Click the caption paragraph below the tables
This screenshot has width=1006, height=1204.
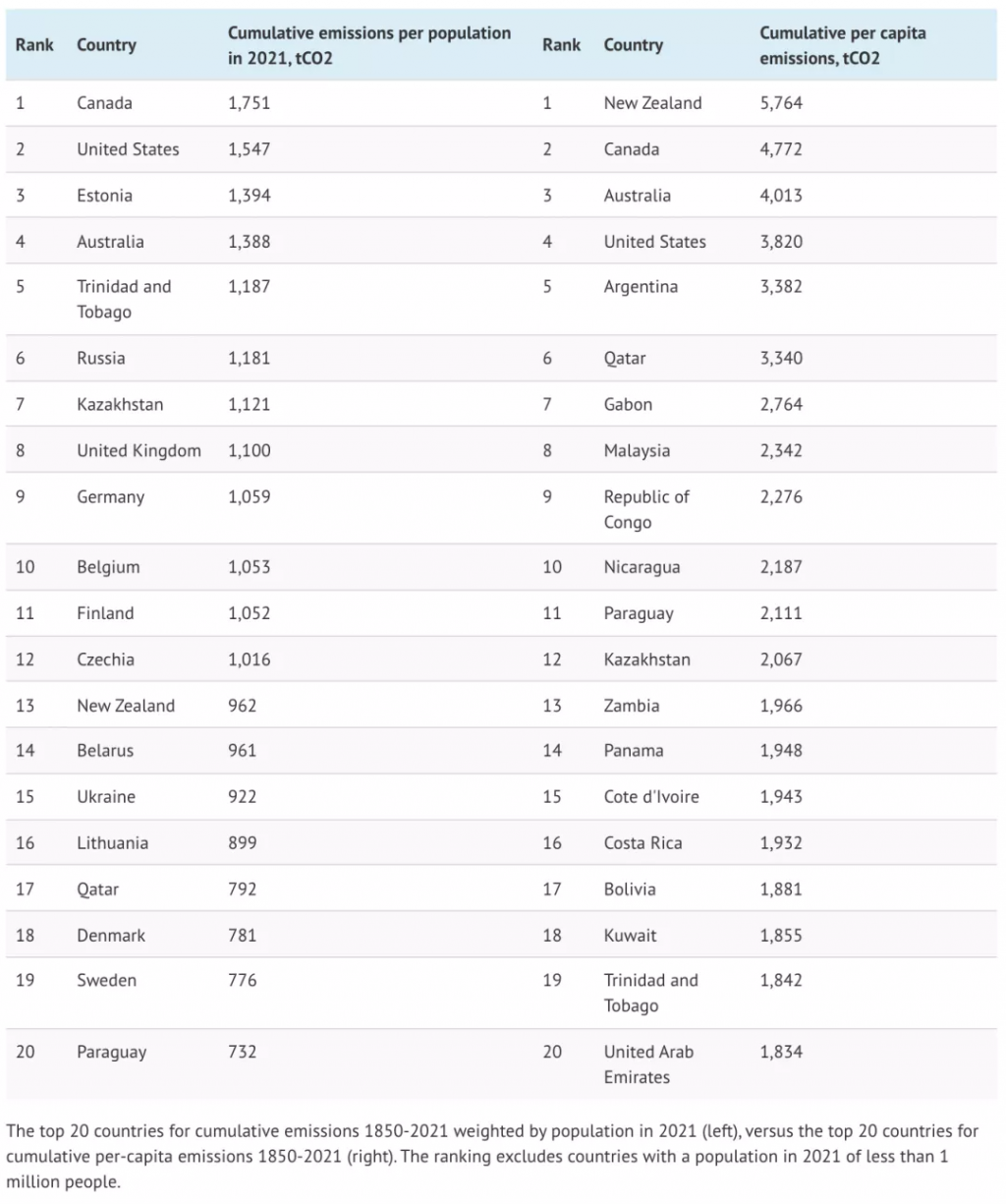tap(492, 1157)
